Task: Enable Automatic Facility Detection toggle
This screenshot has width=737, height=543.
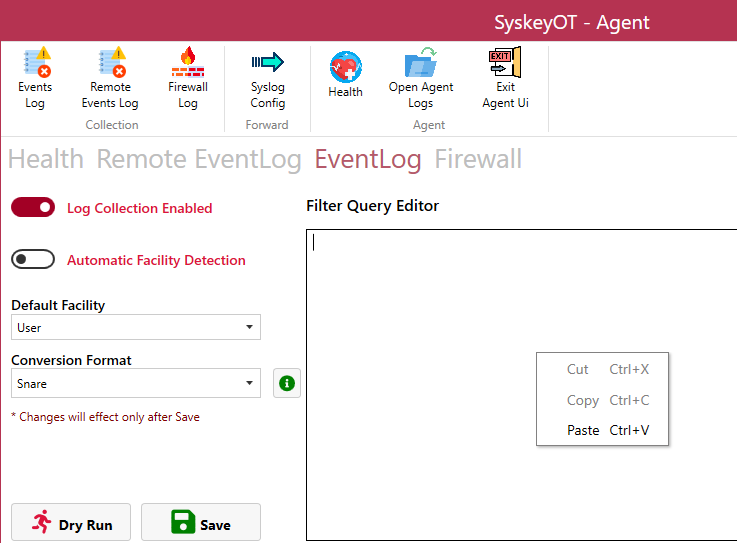Action: click(x=33, y=260)
